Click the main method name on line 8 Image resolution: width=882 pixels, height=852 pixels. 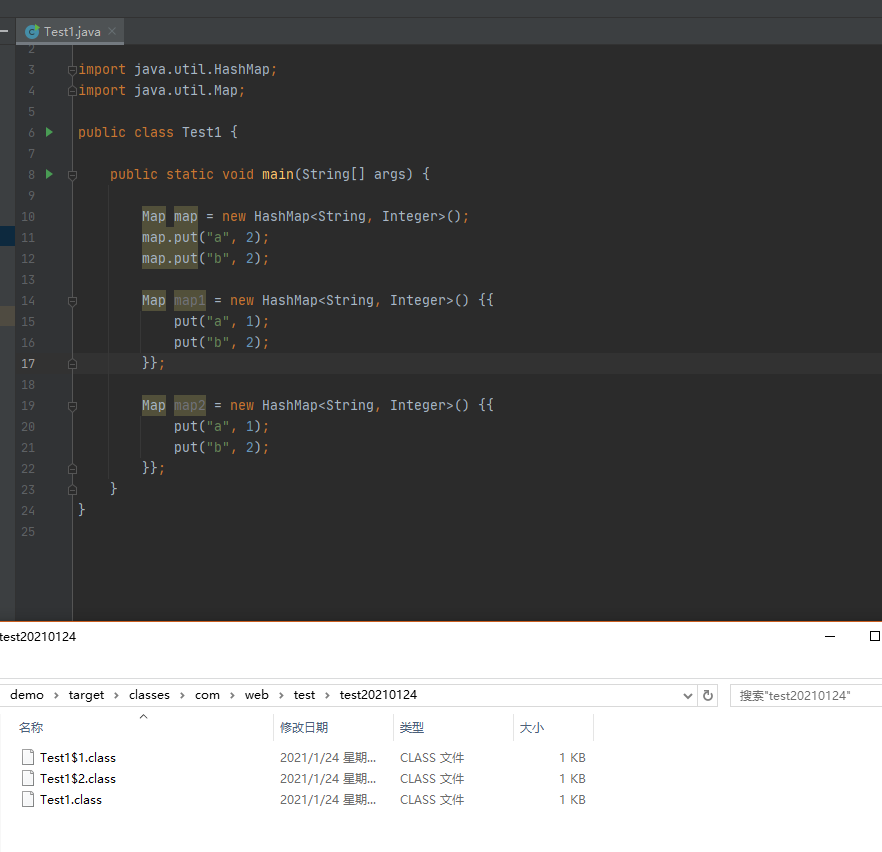pyautogui.click(x=277, y=174)
